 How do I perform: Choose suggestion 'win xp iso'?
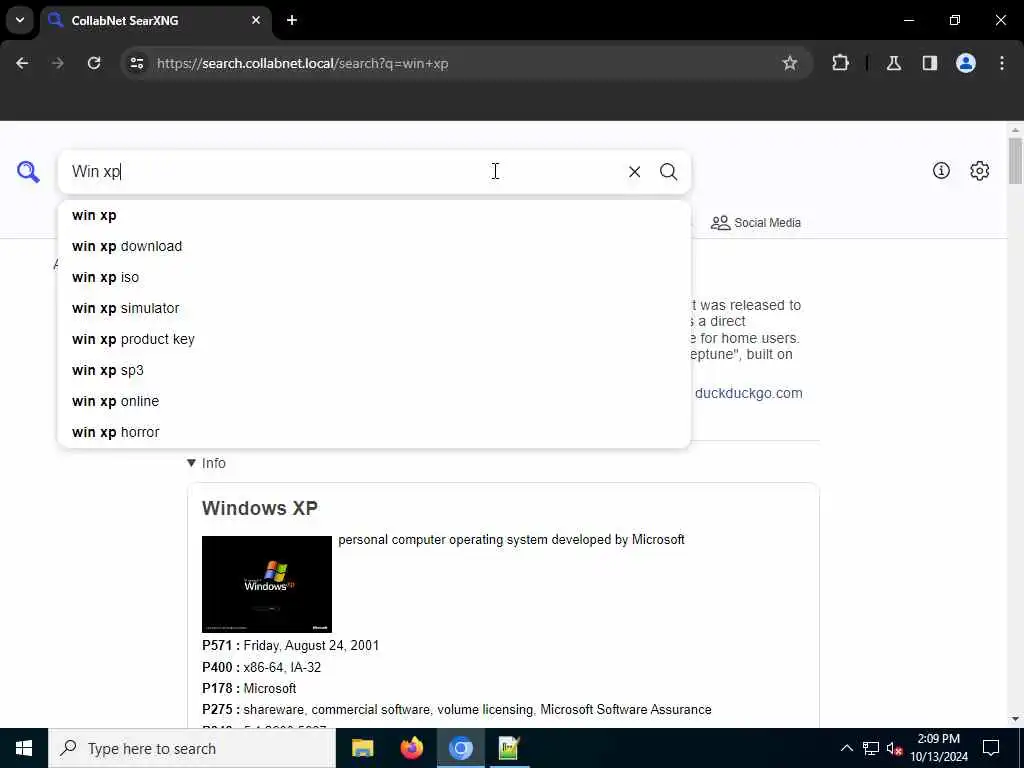click(374, 278)
